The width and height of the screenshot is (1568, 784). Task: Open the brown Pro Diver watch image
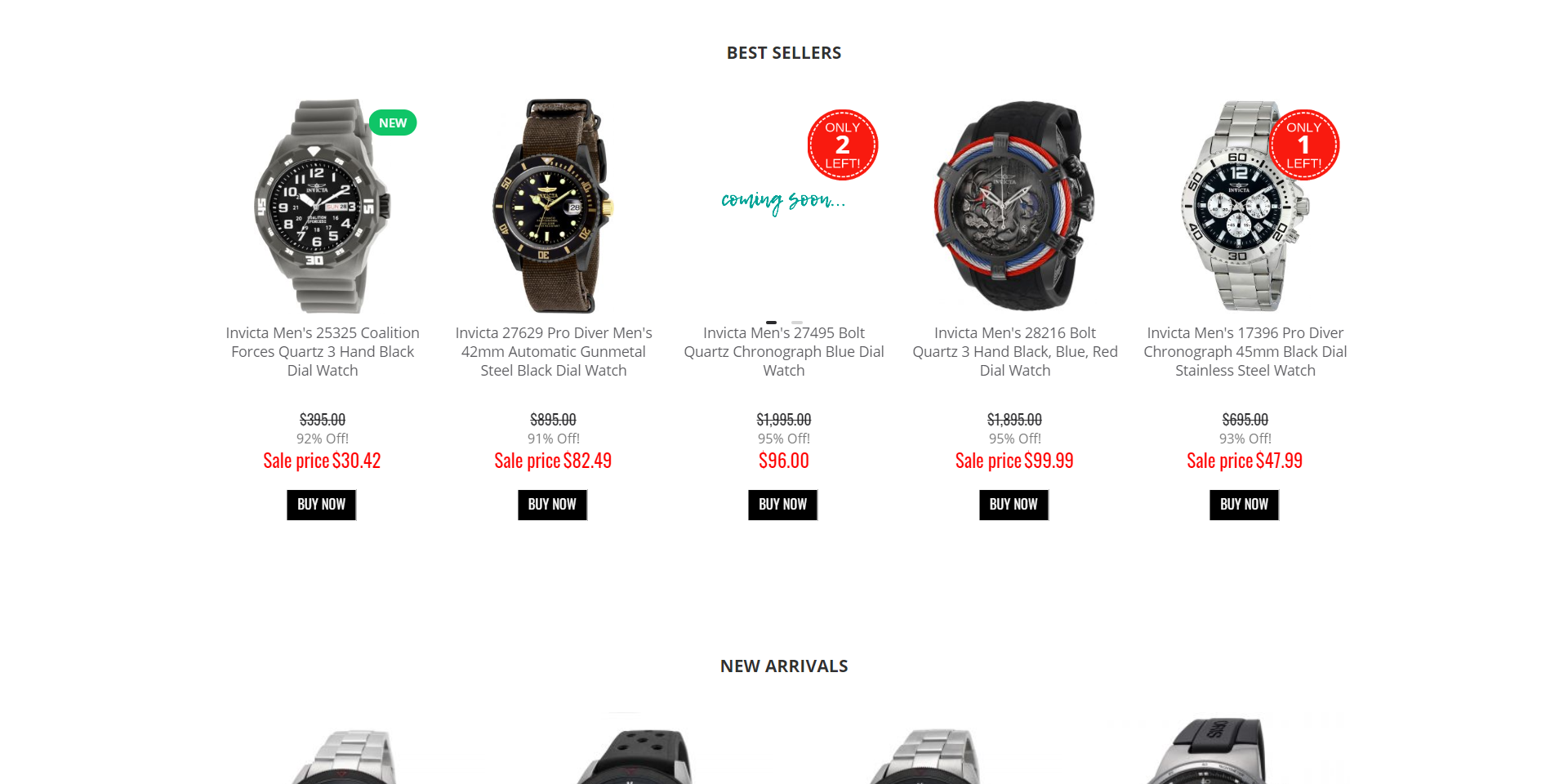click(553, 206)
